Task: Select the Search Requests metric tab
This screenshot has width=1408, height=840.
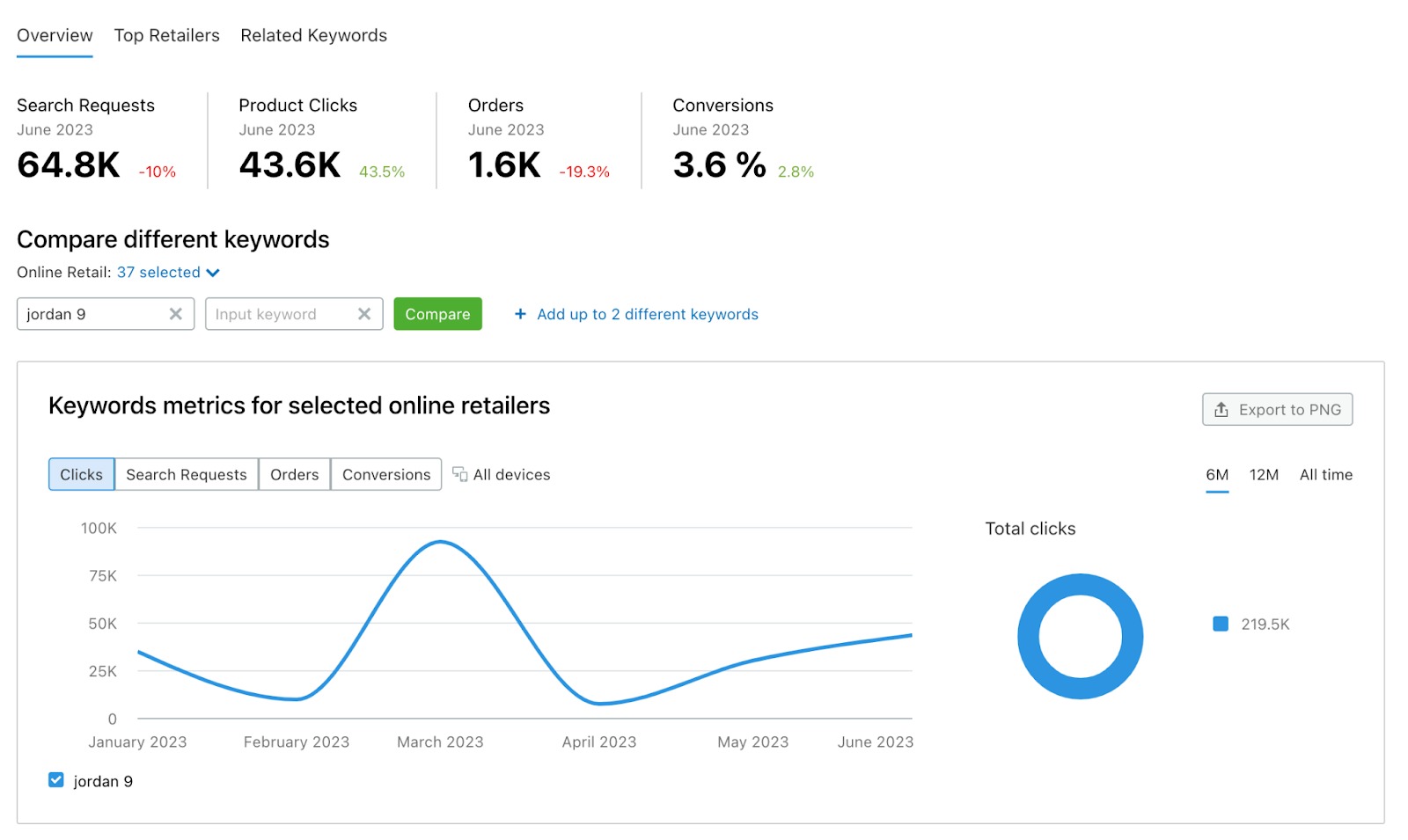Action: tap(187, 474)
